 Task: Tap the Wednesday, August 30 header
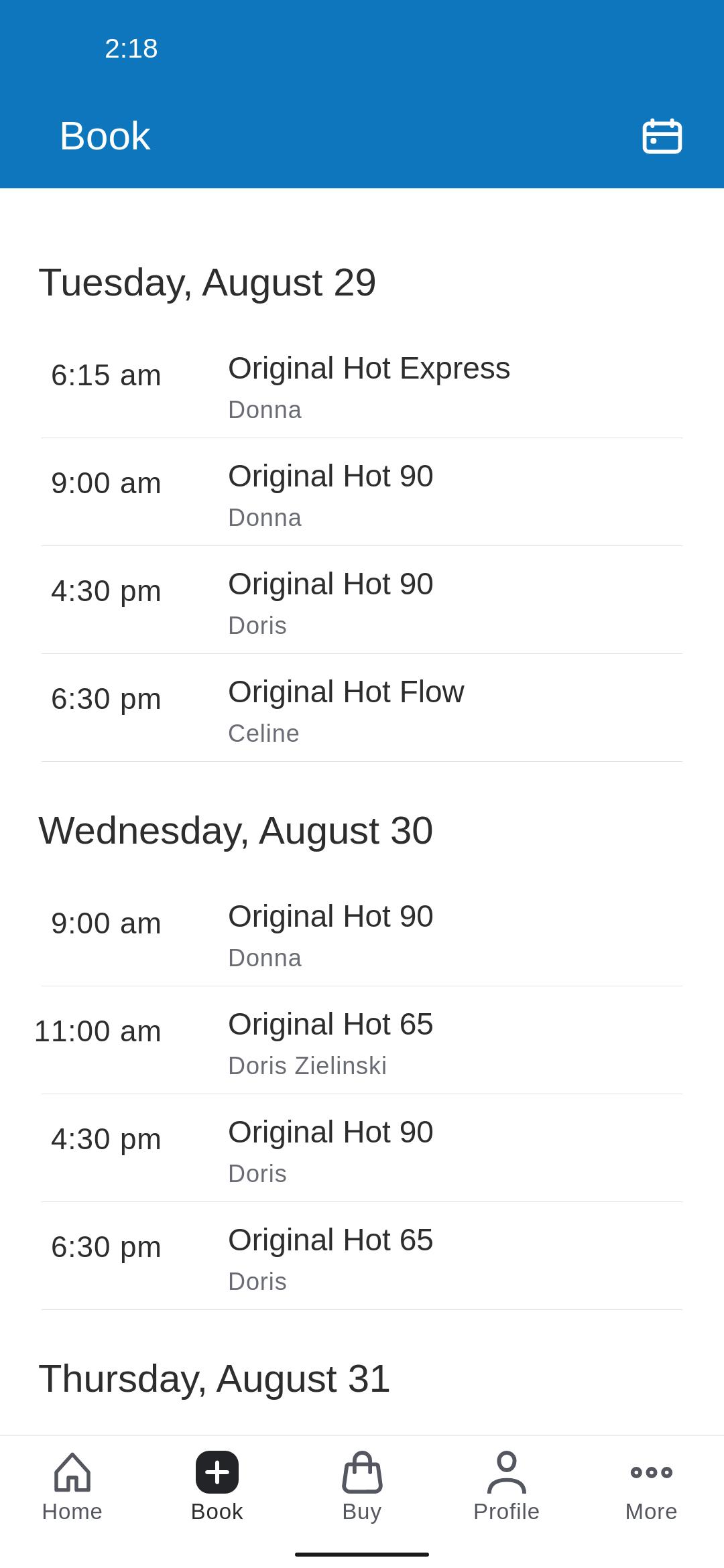click(x=236, y=831)
